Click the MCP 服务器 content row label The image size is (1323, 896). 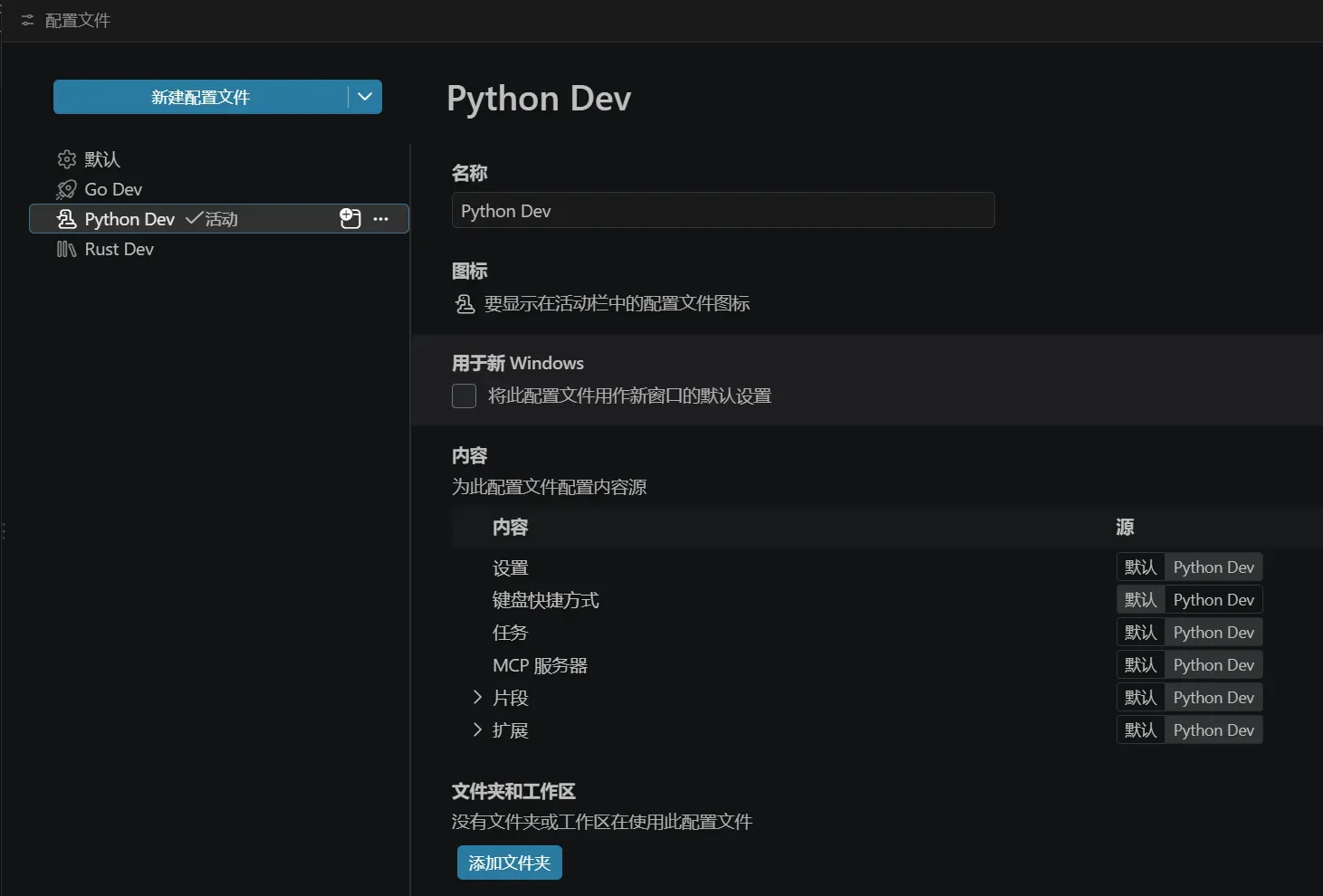tap(541, 665)
